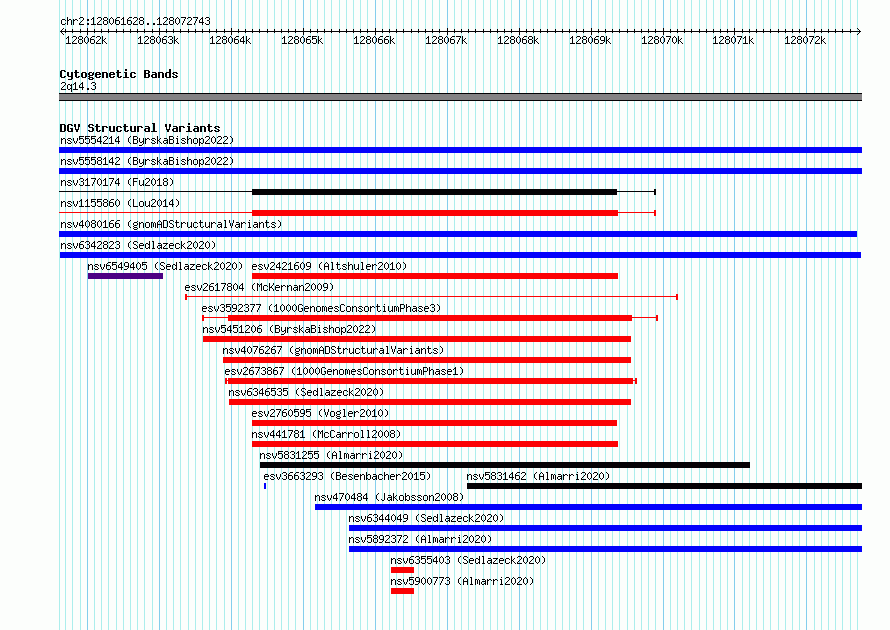890x630 pixels.
Task: Click the black bar of nsv5831462
Action: click(664, 486)
